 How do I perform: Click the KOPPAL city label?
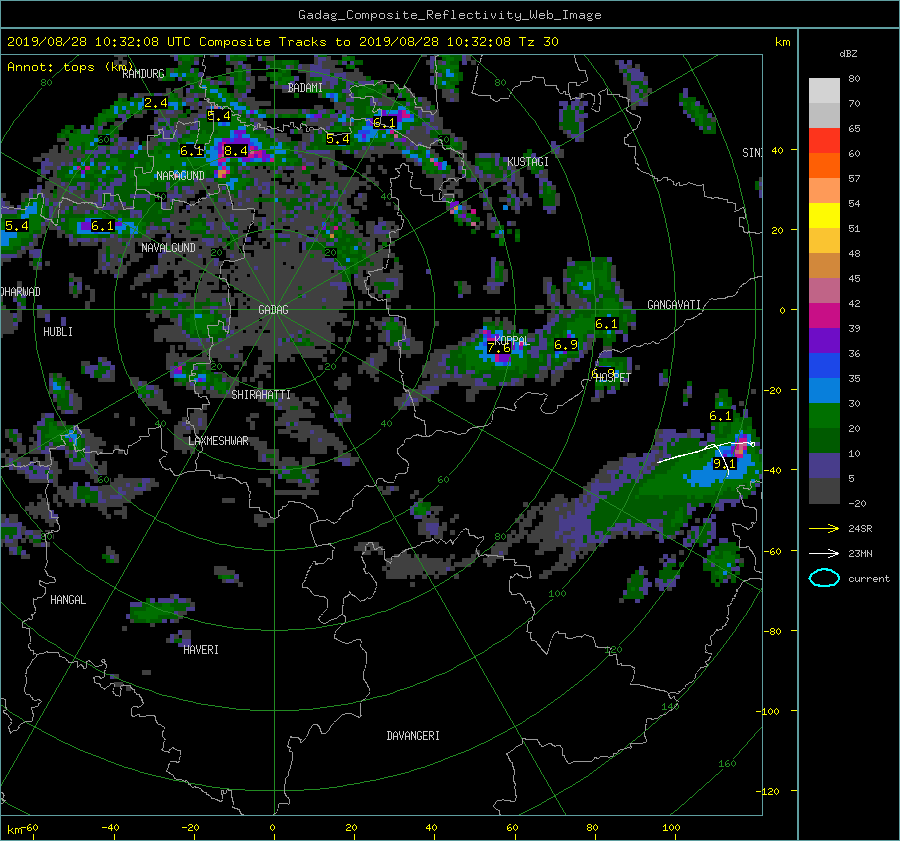click(512, 340)
